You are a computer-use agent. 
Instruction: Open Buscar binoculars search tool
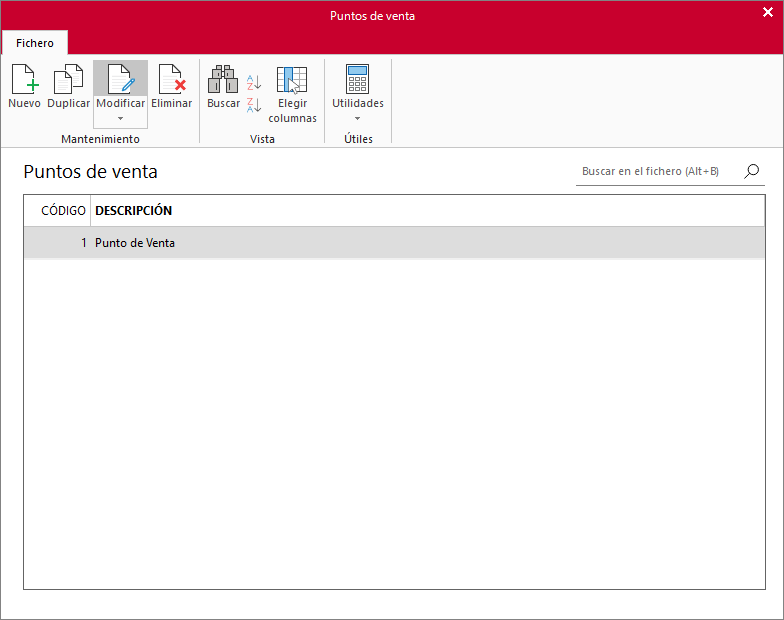[x=223, y=86]
